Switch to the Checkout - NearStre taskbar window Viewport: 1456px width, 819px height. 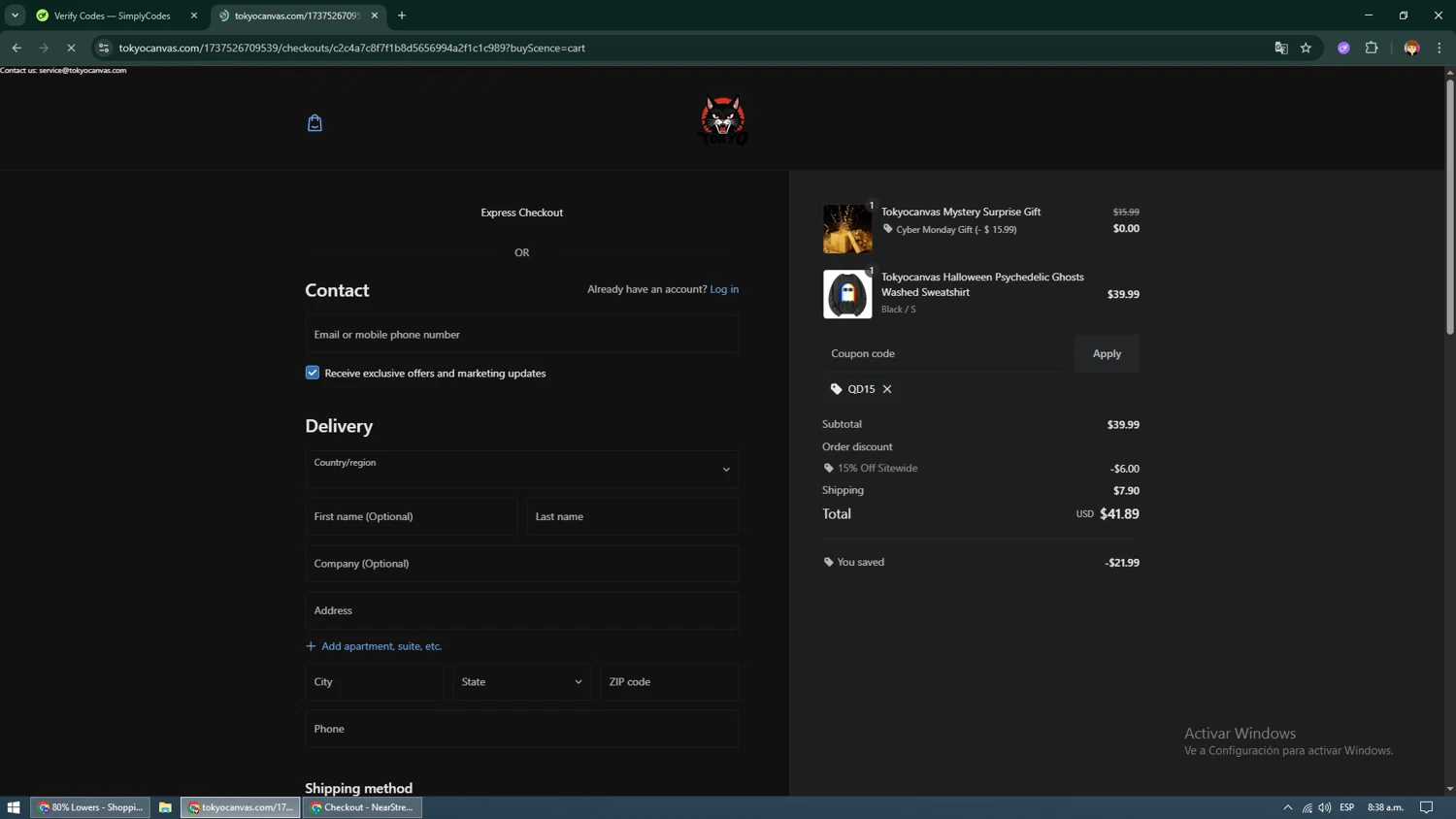coord(363,807)
